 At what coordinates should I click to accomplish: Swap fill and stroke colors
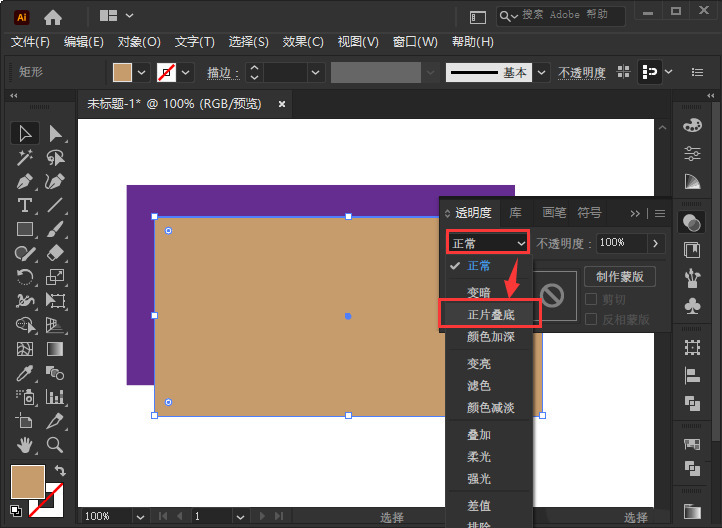(60, 470)
